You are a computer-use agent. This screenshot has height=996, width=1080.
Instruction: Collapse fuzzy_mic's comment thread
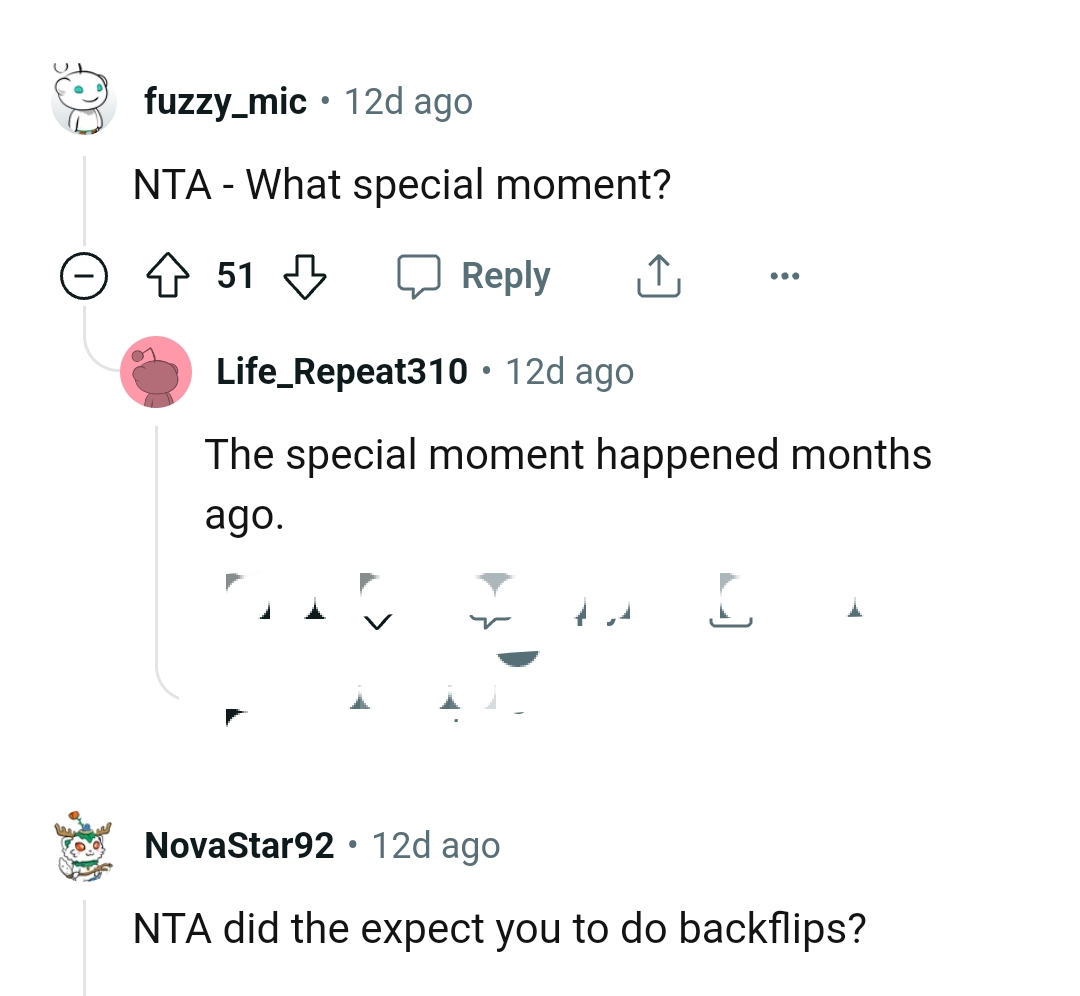pos(85,276)
